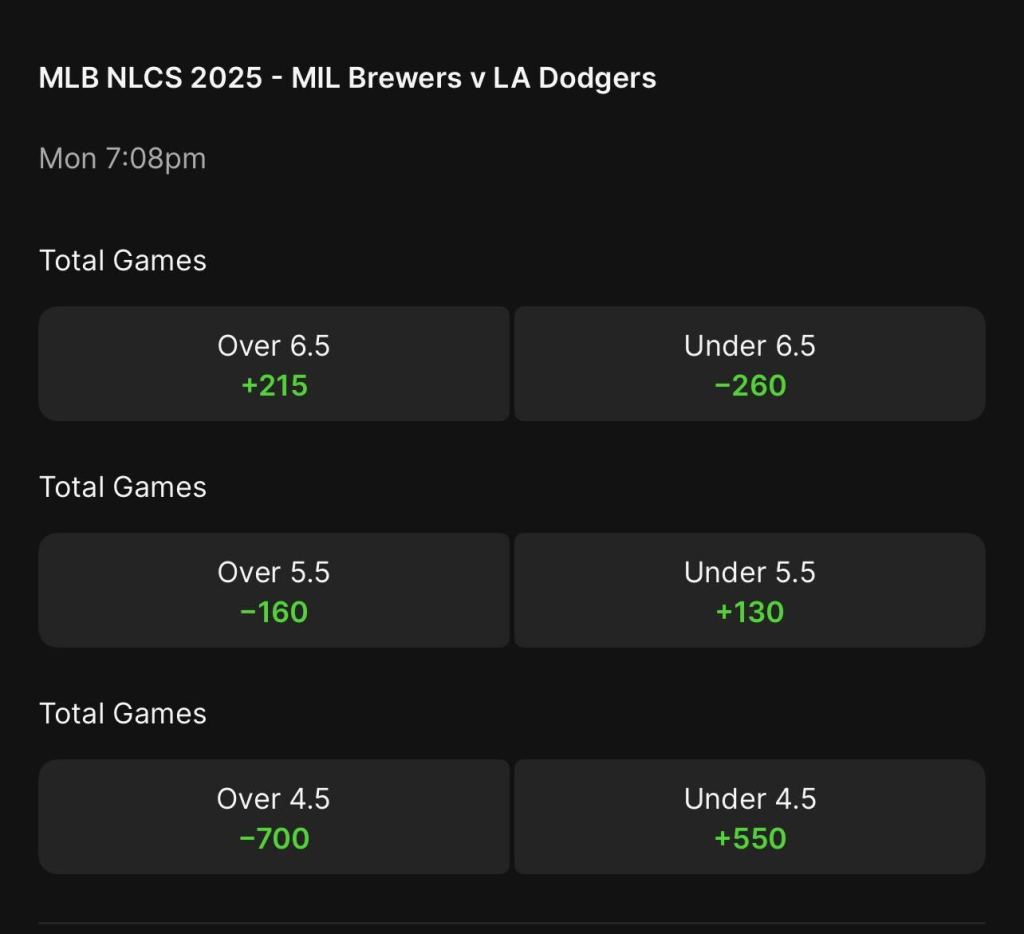
Task: Click the Total Games heading above Over 6.5
Action: click(x=122, y=260)
